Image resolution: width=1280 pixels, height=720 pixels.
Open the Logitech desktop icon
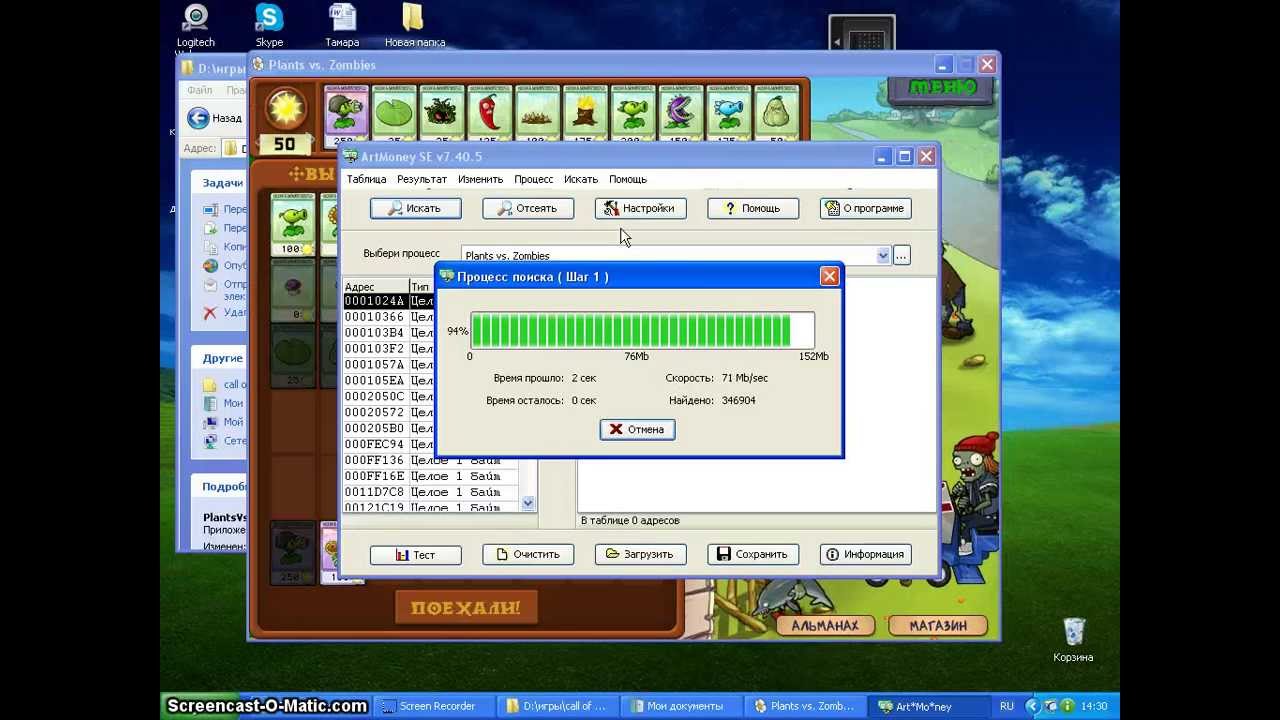pos(196,26)
